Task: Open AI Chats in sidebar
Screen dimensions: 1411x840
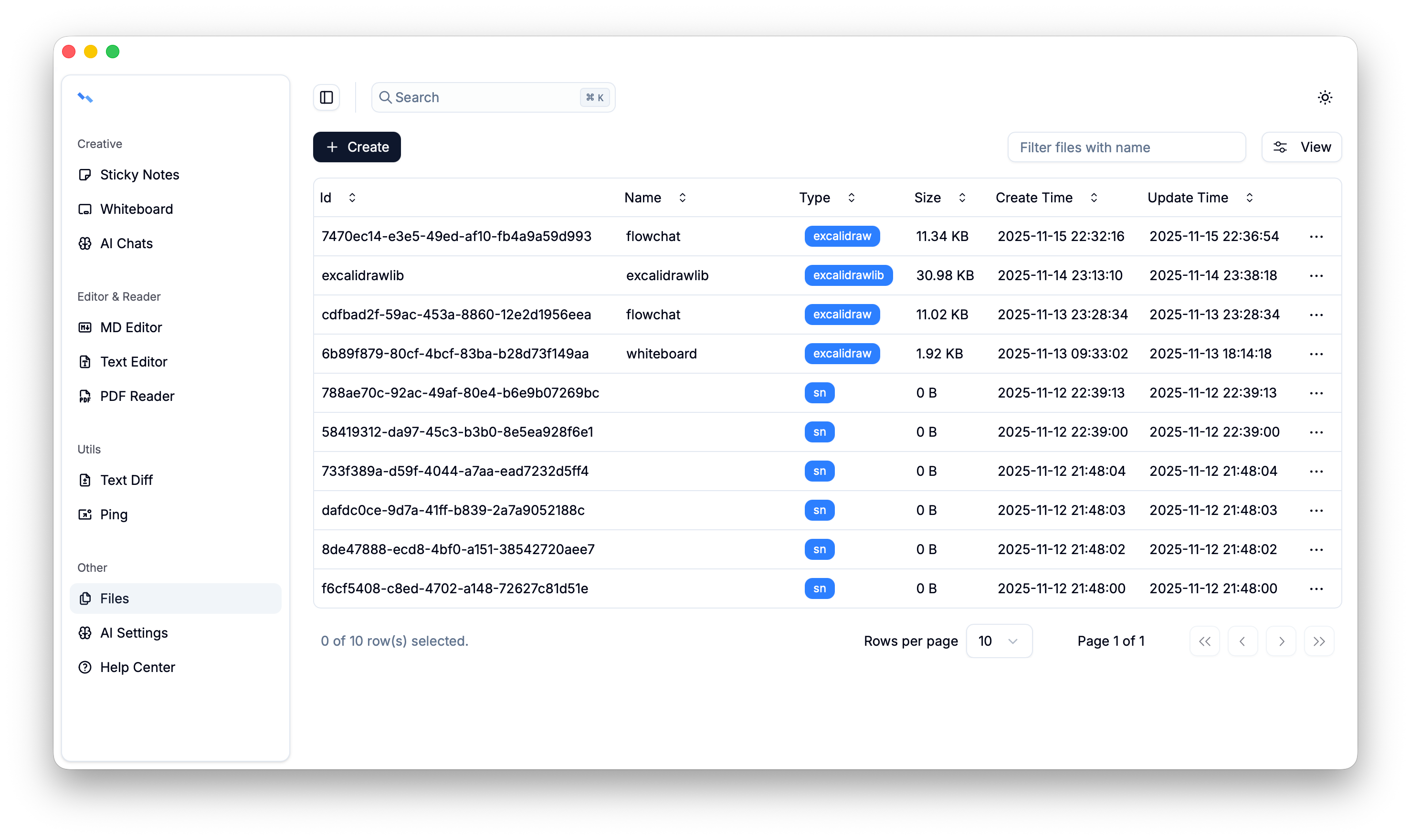Action: [x=126, y=243]
